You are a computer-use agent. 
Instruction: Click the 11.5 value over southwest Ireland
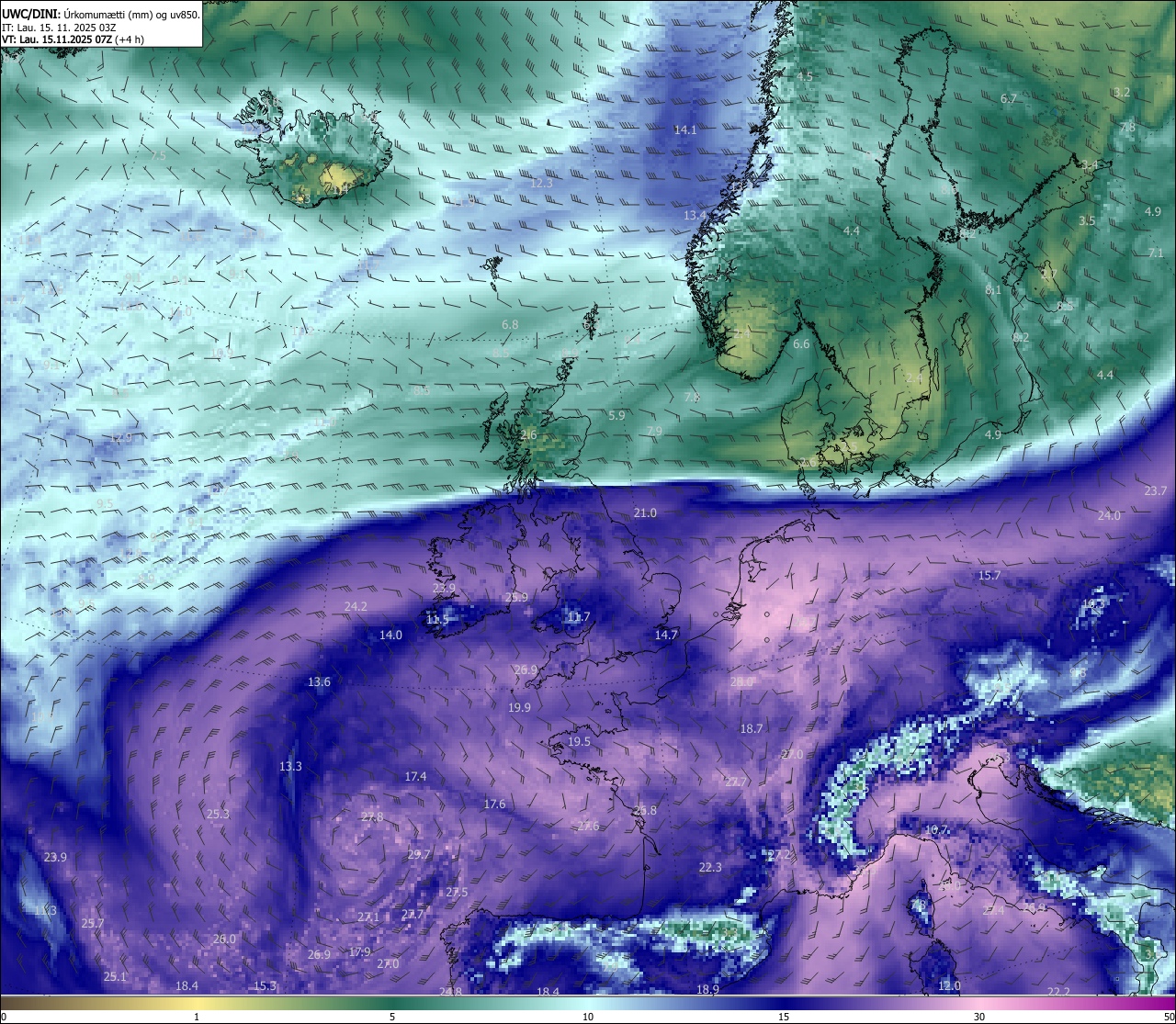tap(437, 621)
